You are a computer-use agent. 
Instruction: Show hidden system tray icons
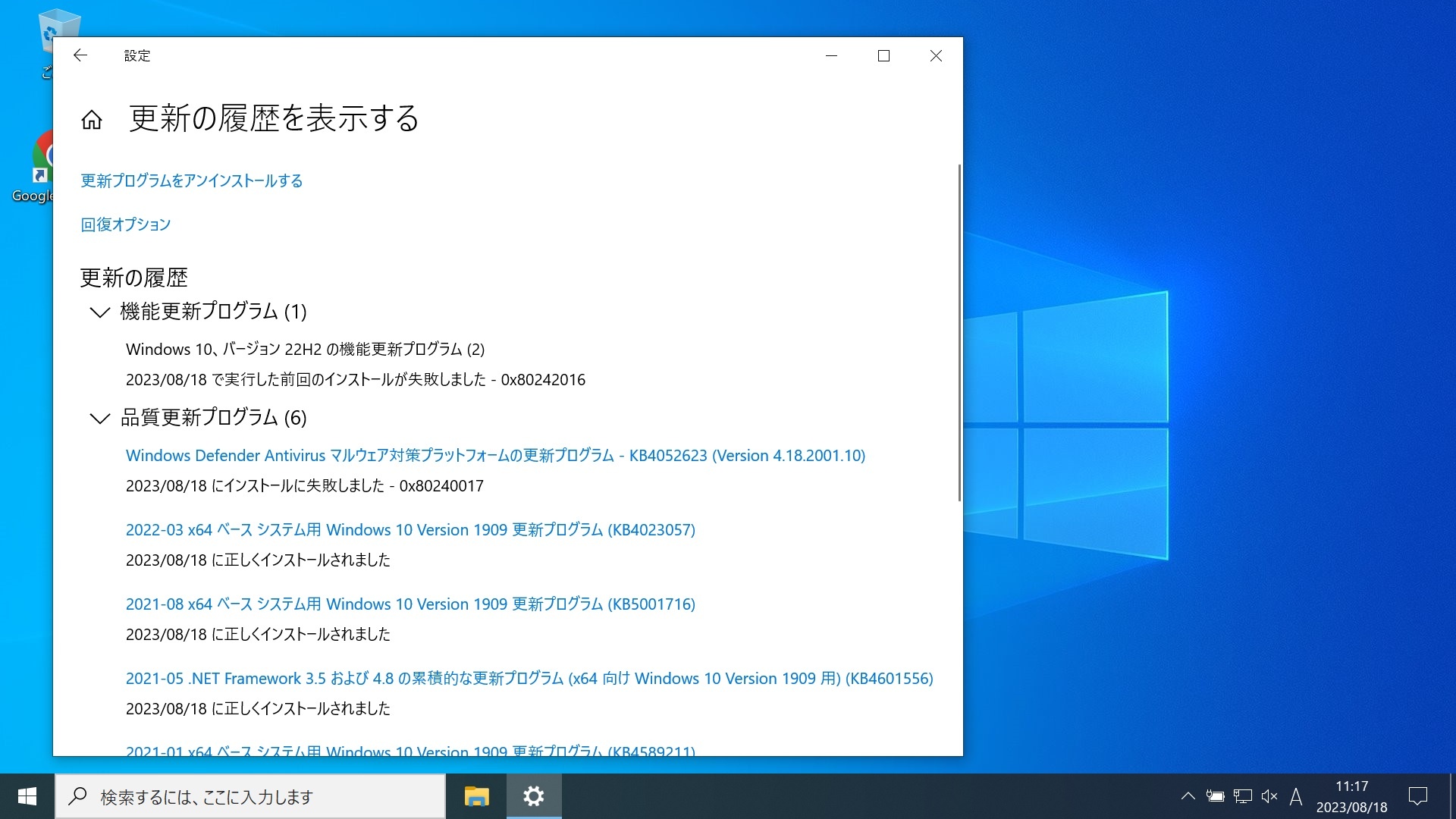coord(1188,796)
